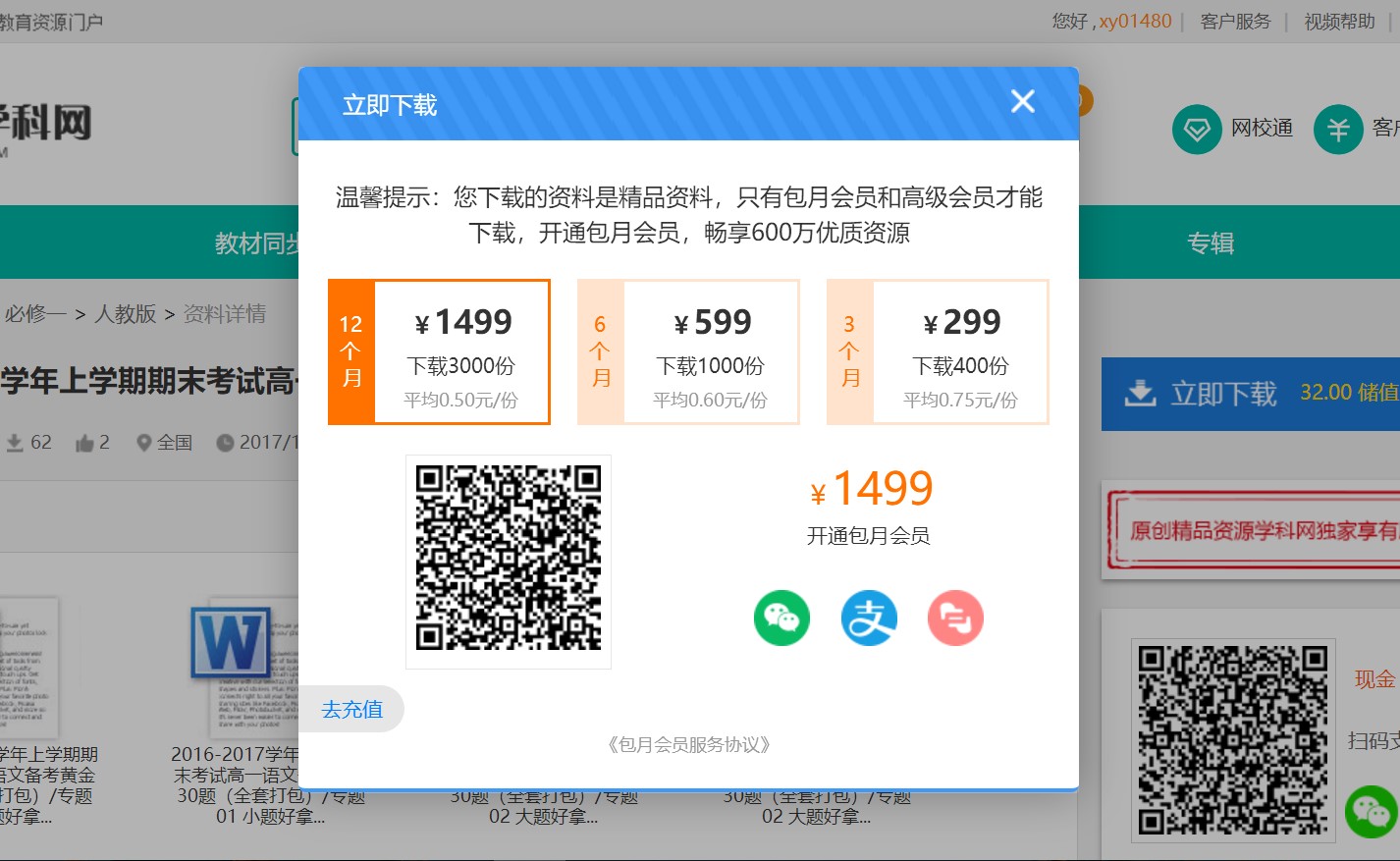This screenshot has width=1400, height=861.
Task: Open 视频帮助 in the top bar
Action: click(x=1339, y=22)
